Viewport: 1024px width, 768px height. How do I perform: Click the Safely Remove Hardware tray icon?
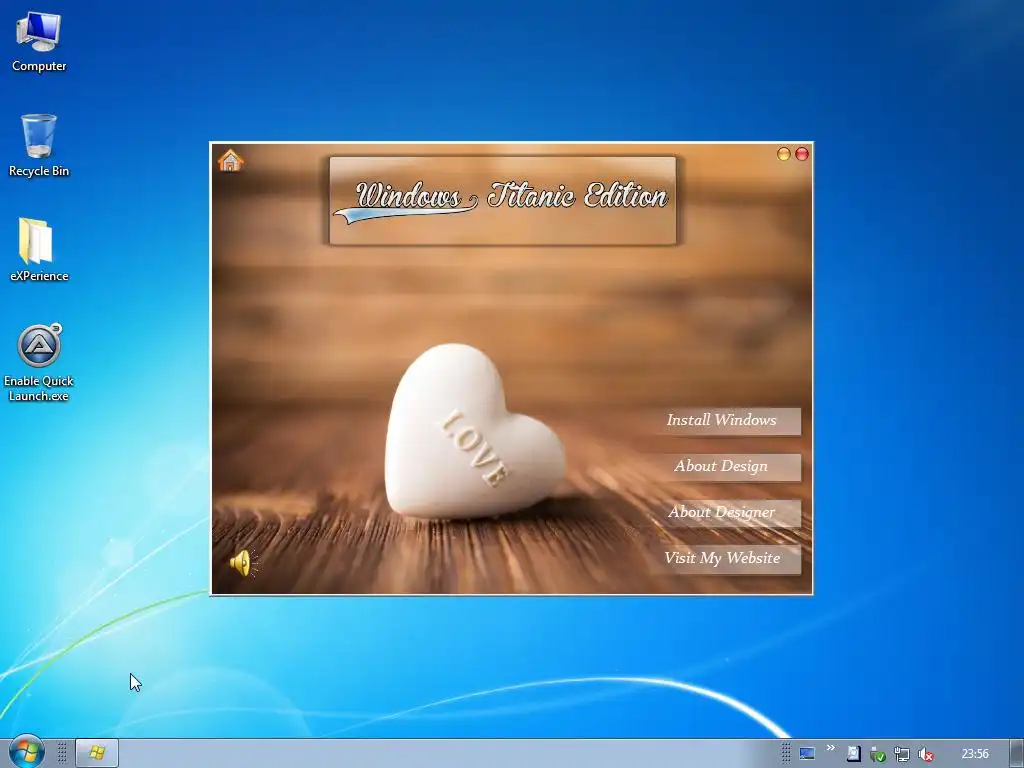click(x=878, y=754)
